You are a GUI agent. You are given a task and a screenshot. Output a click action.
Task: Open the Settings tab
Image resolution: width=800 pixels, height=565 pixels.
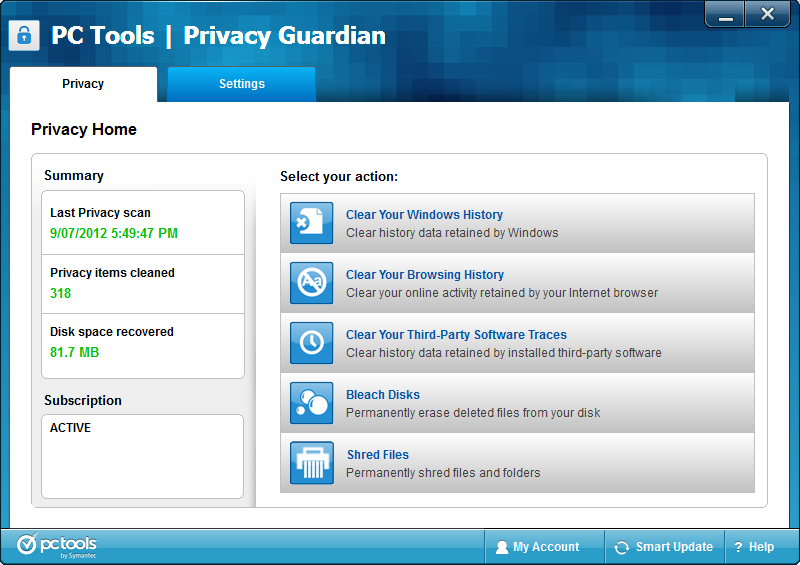tap(241, 84)
